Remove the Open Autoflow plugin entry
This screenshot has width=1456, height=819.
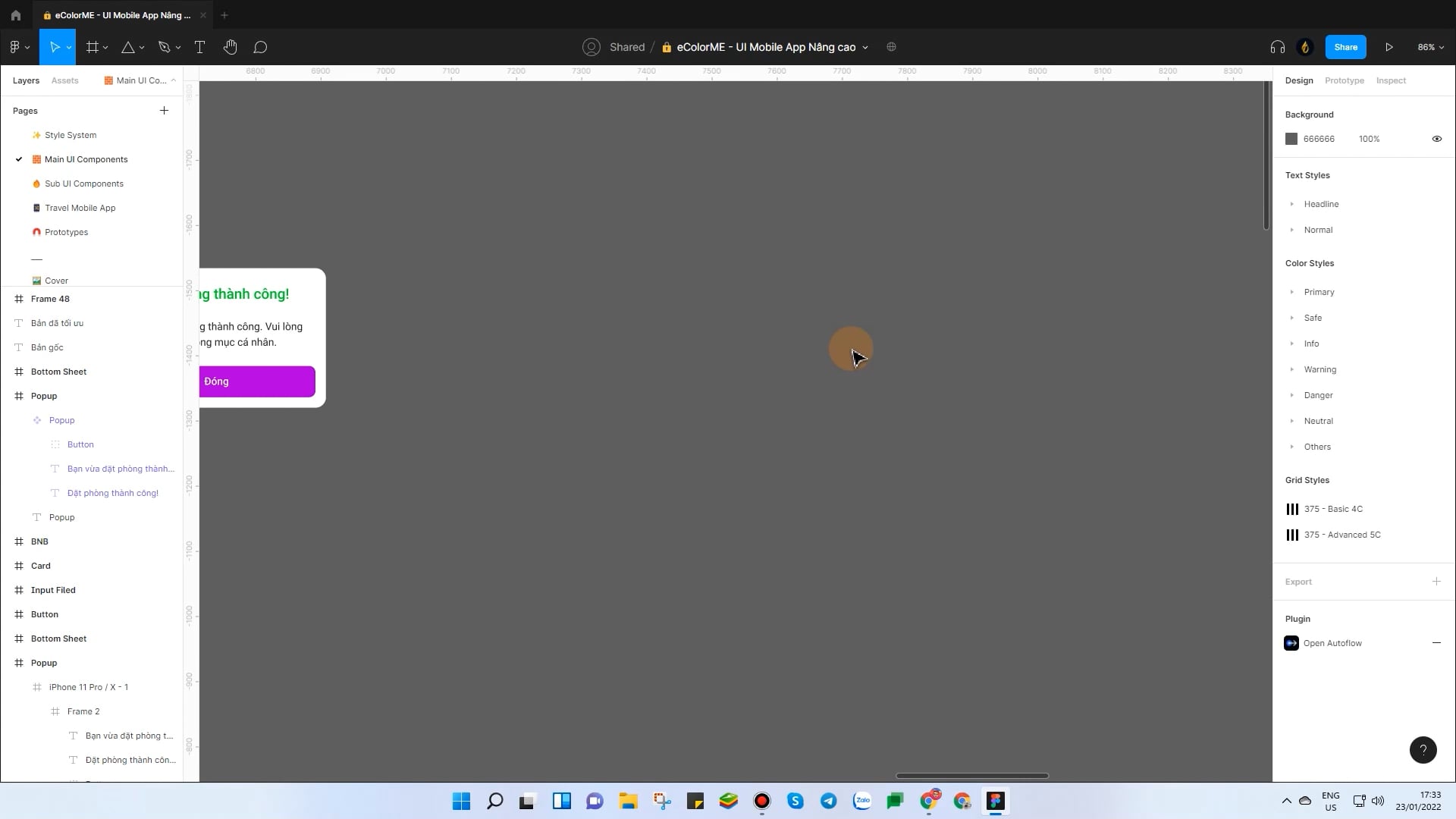[x=1436, y=643]
